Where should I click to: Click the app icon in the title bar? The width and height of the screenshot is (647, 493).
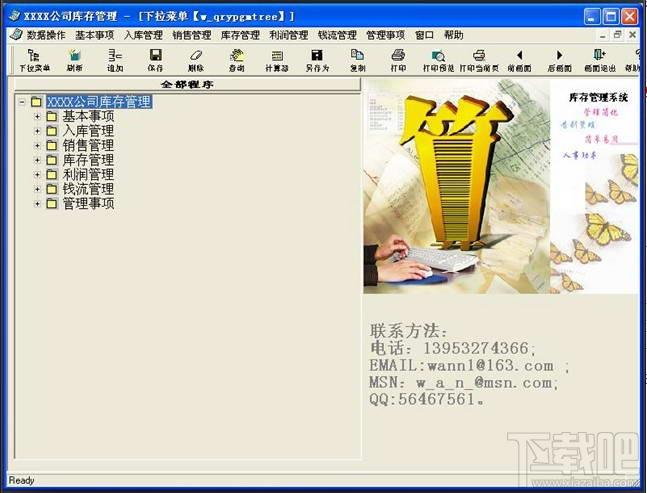pos(14,16)
